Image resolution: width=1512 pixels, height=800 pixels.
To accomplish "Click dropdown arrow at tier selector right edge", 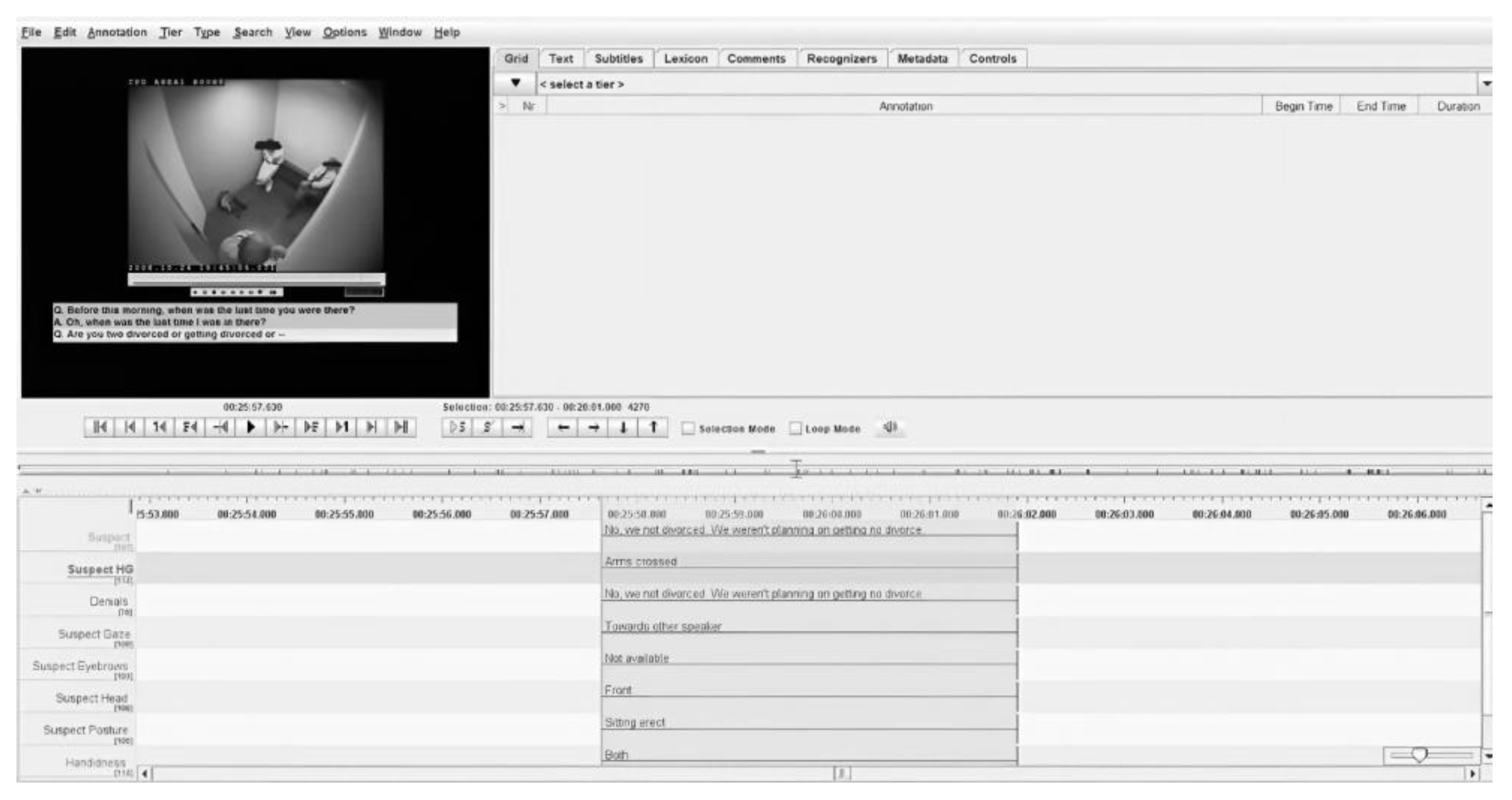I will [1486, 84].
